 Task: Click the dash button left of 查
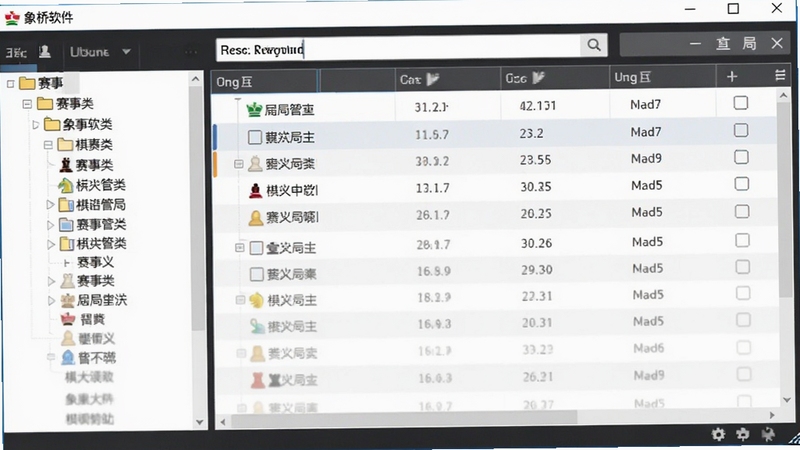pyautogui.click(x=695, y=44)
